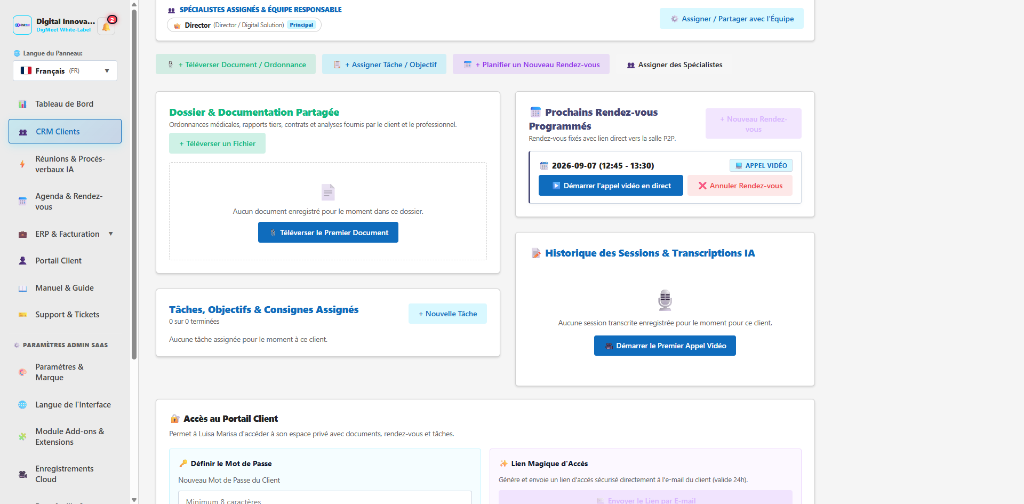The image size is (1024, 504).
Task: Open Paramètres & Marque settings
Action: (x=65, y=372)
